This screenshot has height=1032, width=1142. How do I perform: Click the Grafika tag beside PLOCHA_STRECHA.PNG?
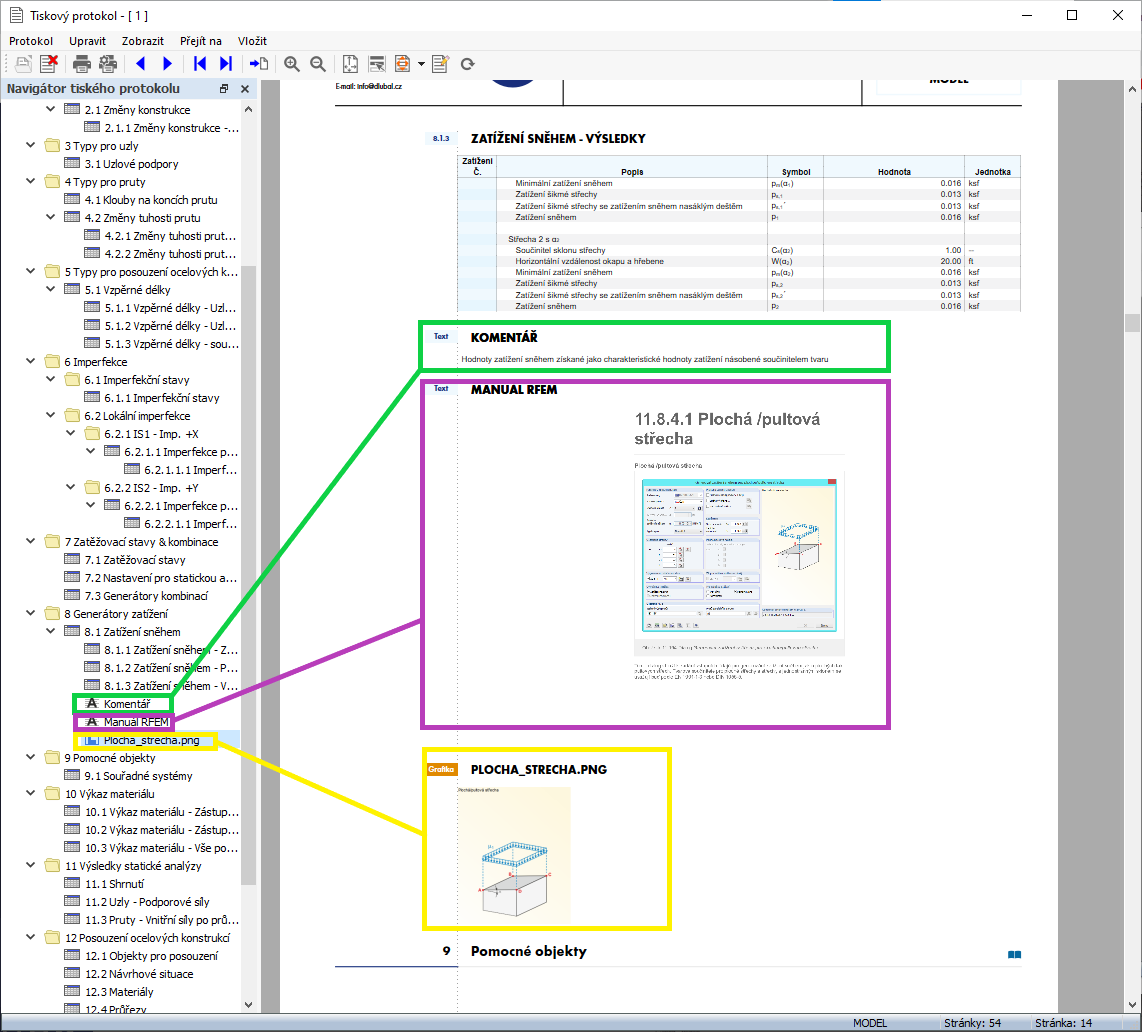(x=441, y=769)
